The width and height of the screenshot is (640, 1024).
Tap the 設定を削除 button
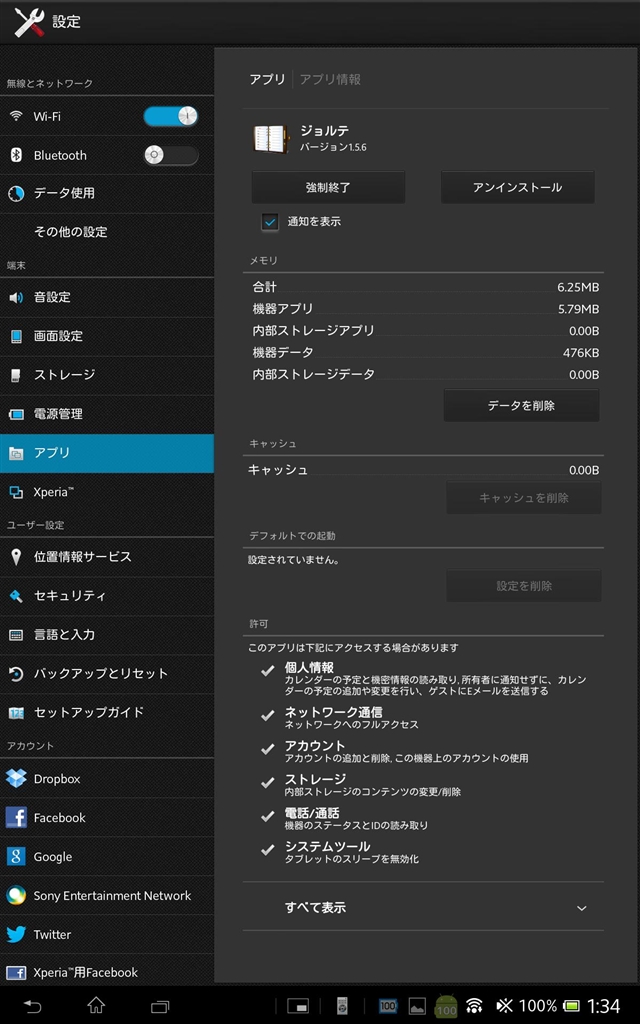tap(524, 586)
